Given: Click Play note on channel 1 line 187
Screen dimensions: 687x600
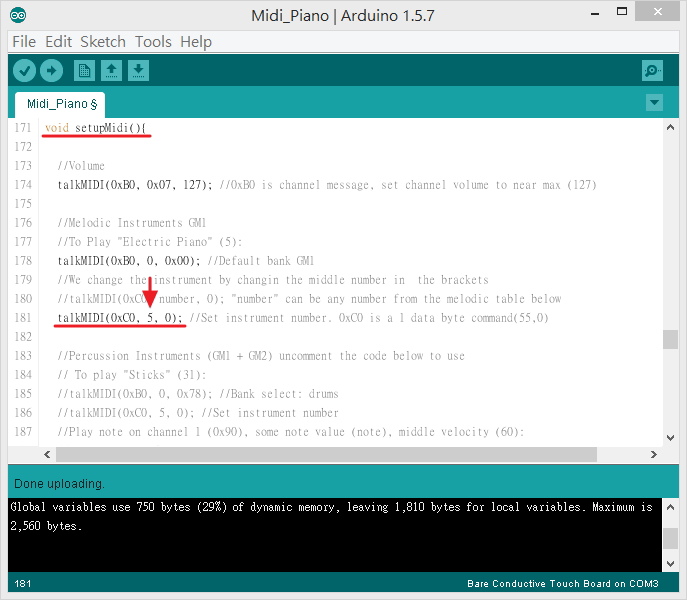Looking at the screenshot, I should click(291, 432).
